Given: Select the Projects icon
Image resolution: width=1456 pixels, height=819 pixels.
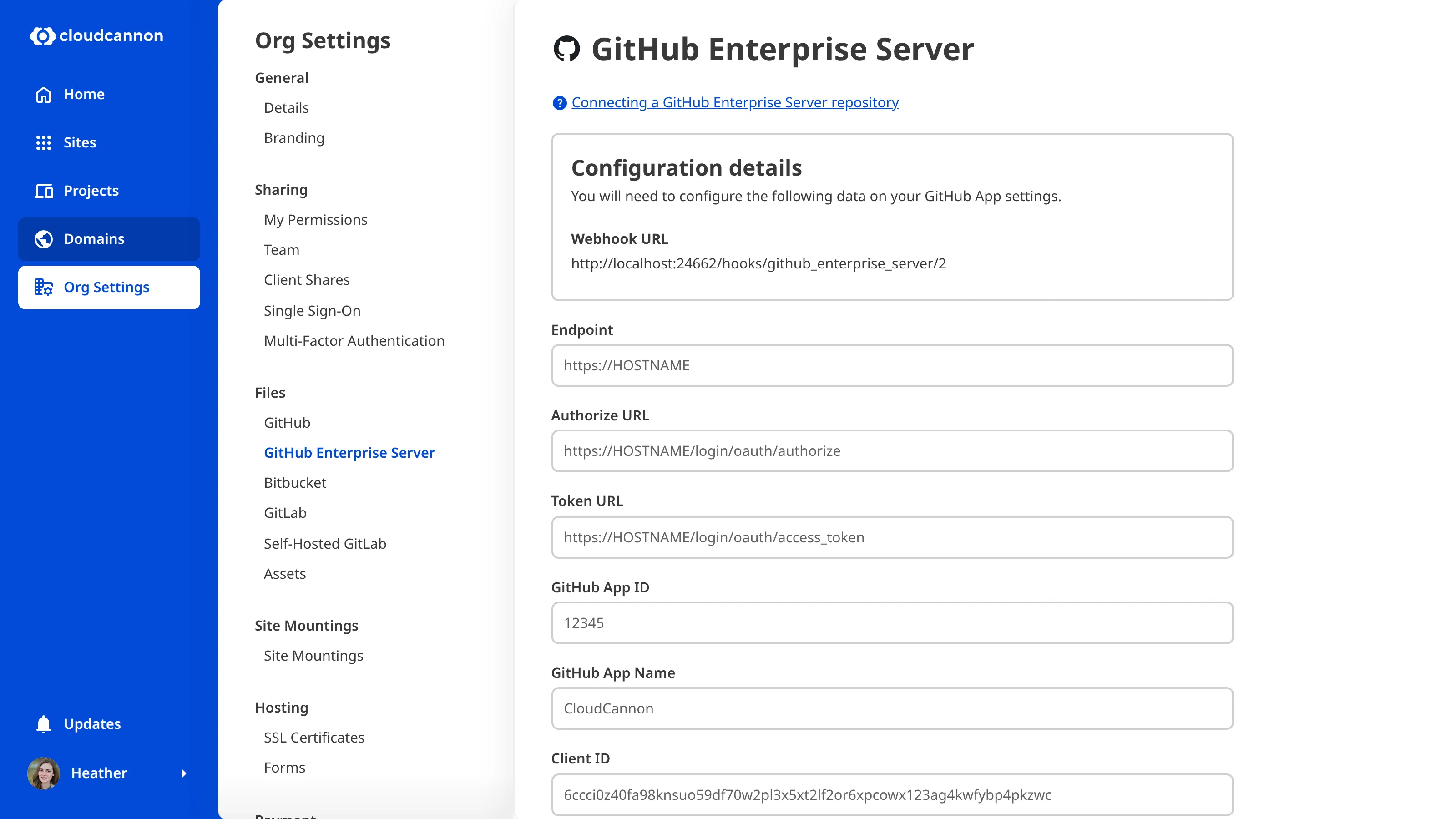Looking at the screenshot, I should [44, 191].
